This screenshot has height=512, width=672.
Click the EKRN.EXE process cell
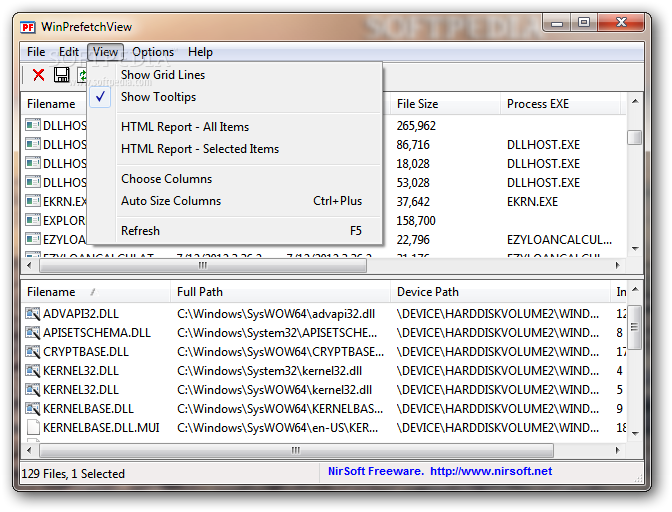[532, 202]
